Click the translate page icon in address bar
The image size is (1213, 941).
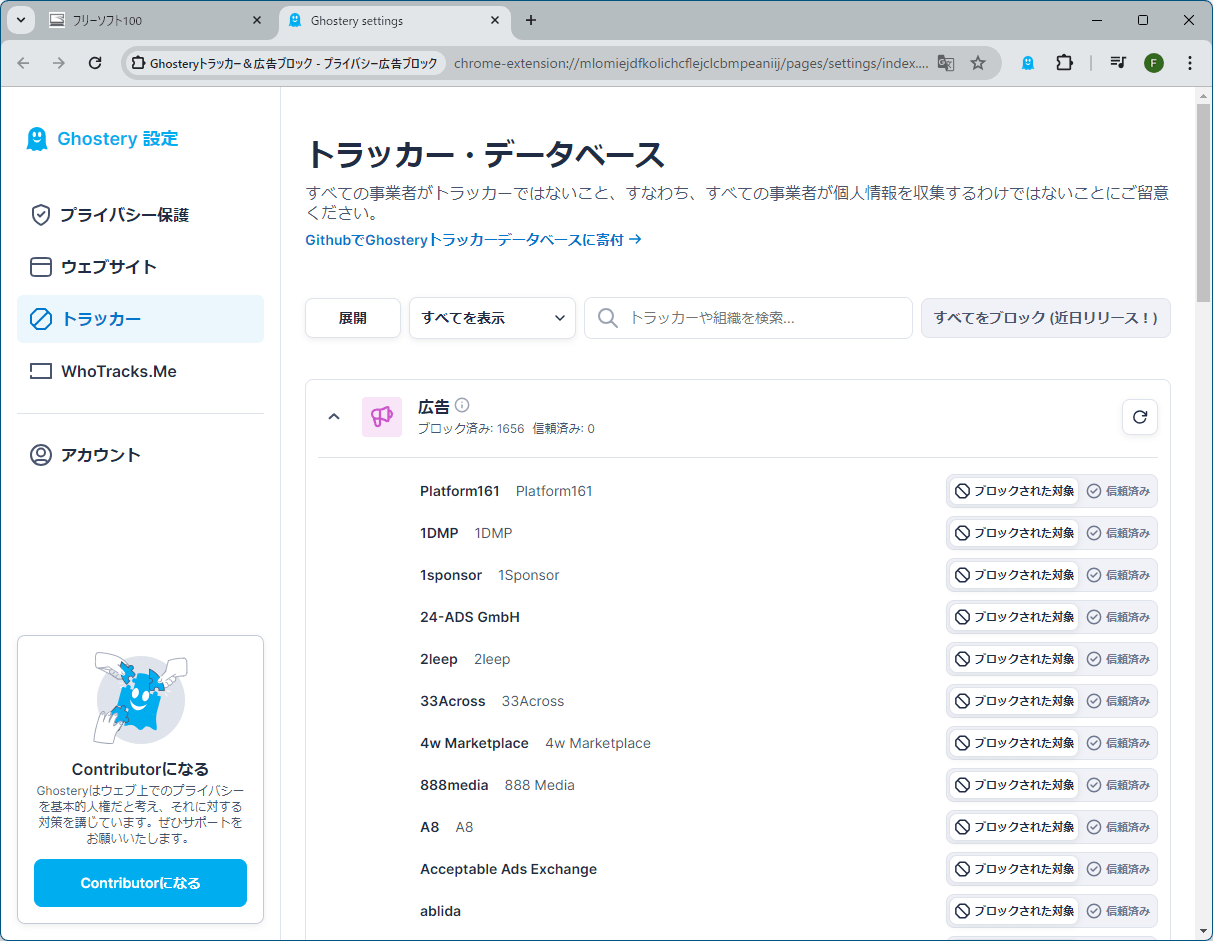[x=946, y=63]
